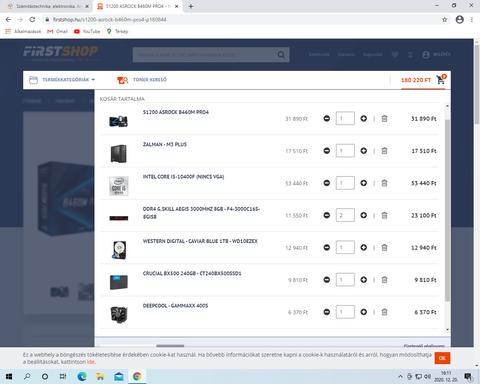The width and height of the screenshot is (480, 384).
Task: Increase quantity of G.Skill Aegis DDR4 memory
Action: pyautogui.click(x=364, y=215)
